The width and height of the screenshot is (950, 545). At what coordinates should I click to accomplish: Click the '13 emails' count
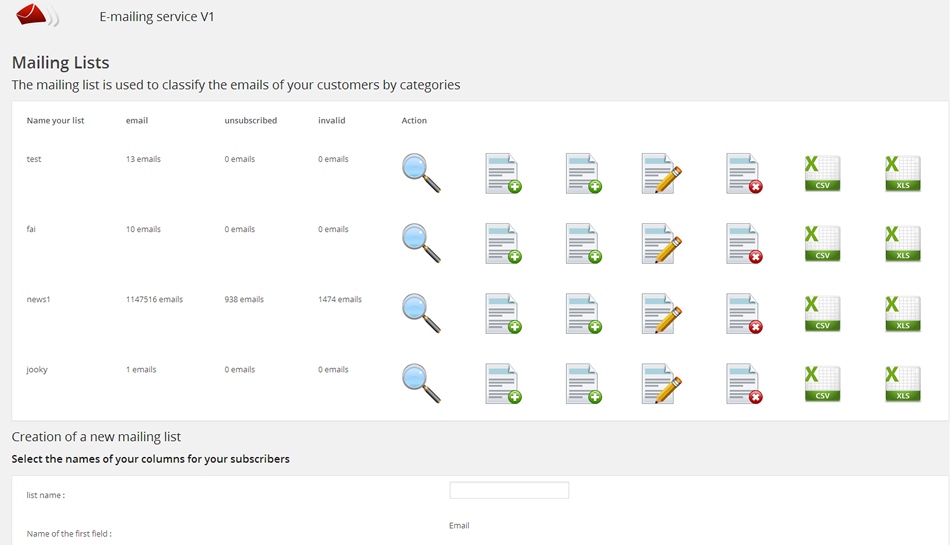(x=143, y=159)
